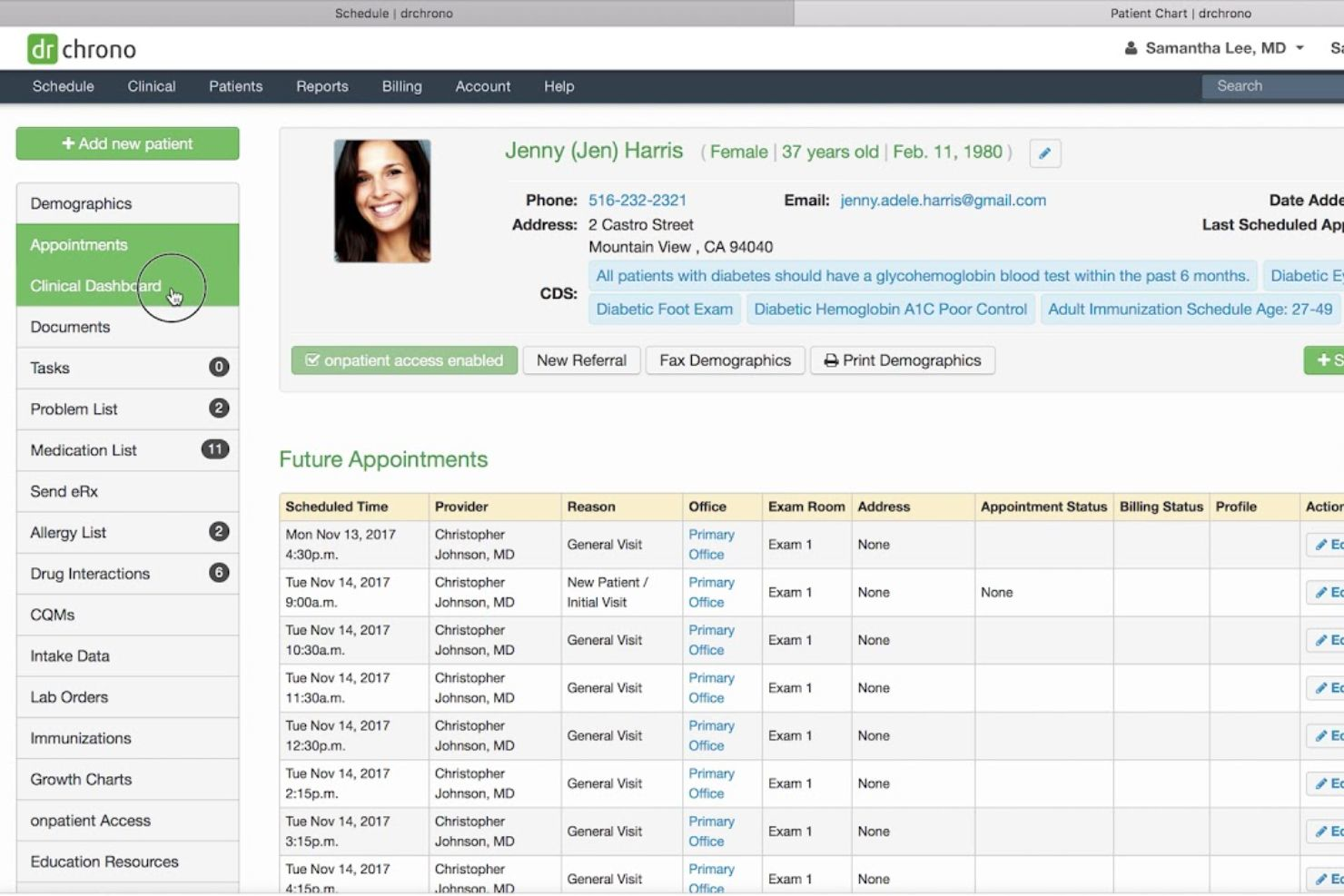
Task: Open the Clinical menu
Action: click(152, 86)
